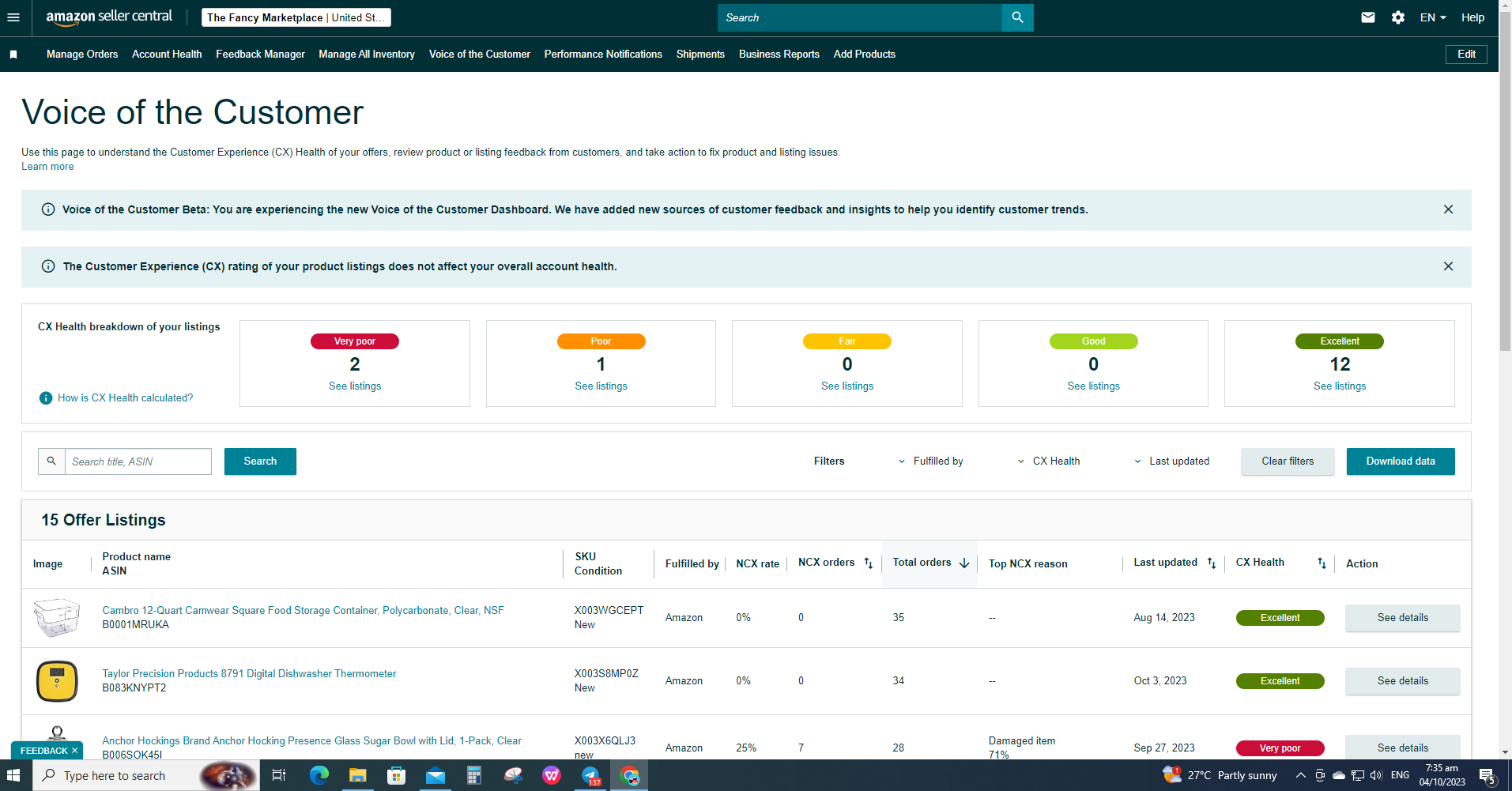See listings under Excellent
This screenshot has height=791, width=1512.
[1340, 386]
